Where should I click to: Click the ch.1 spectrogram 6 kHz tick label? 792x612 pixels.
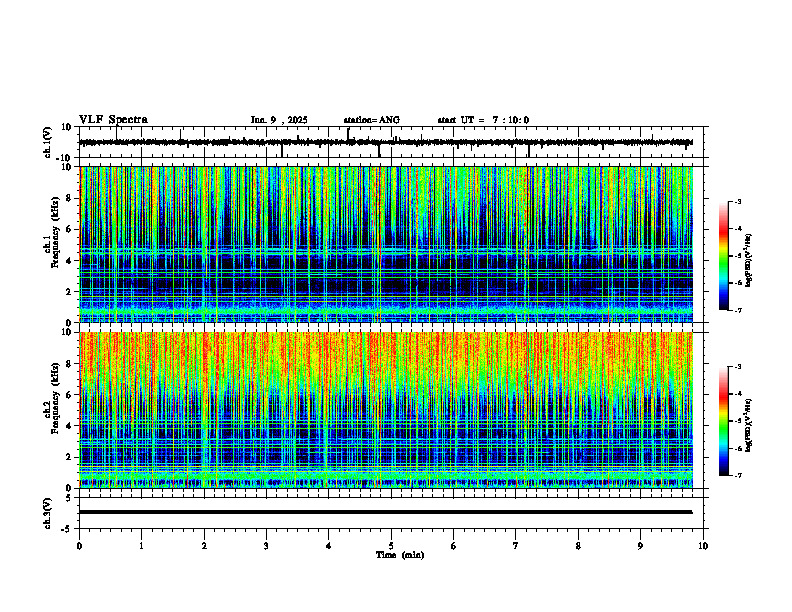[x=69, y=230]
